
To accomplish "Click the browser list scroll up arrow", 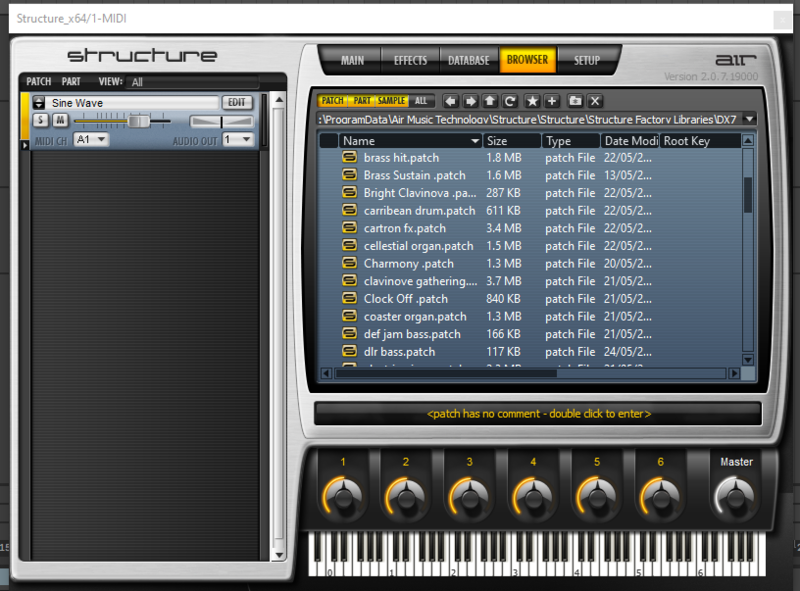I will tap(748, 140).
